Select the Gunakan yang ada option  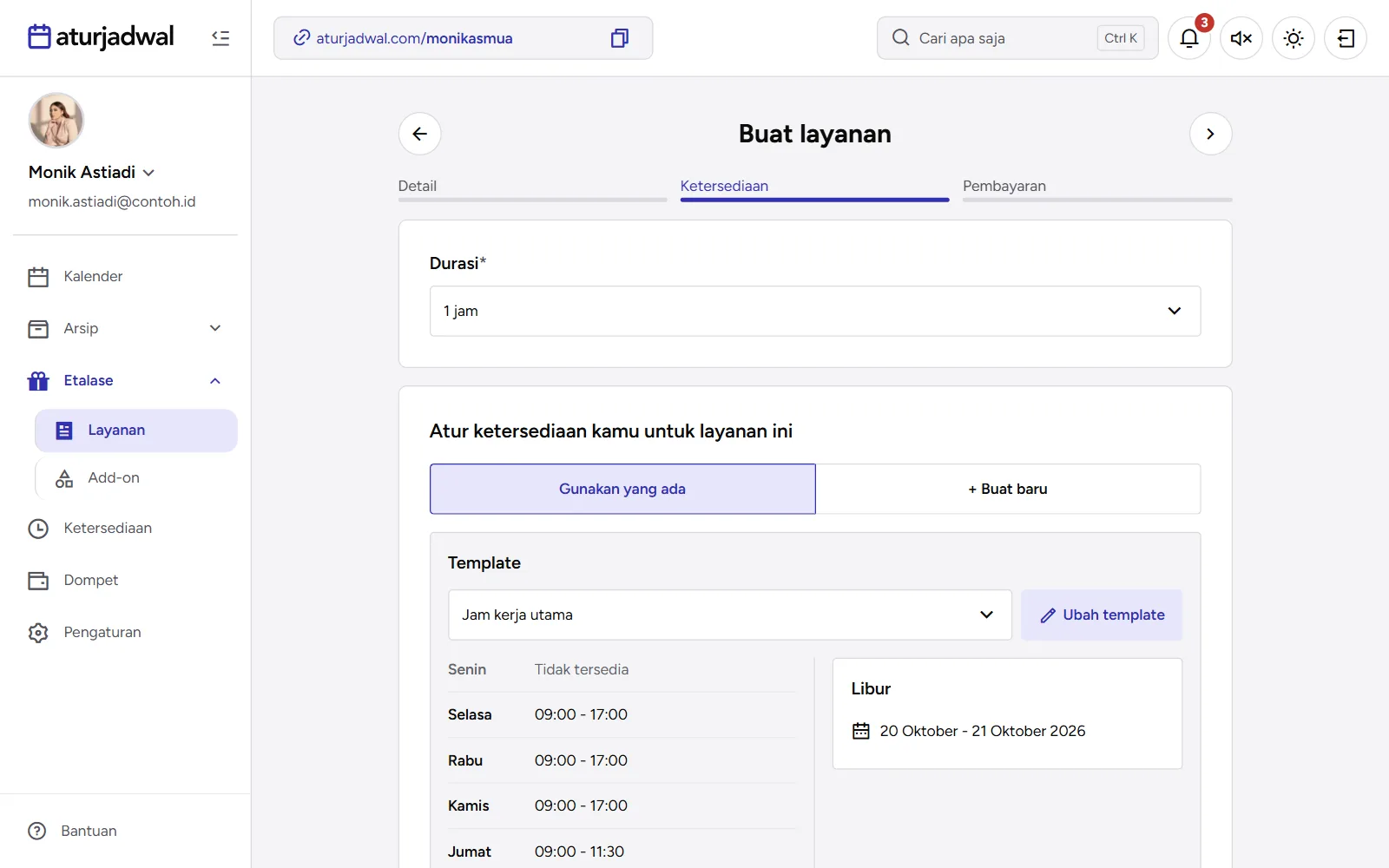coord(622,489)
